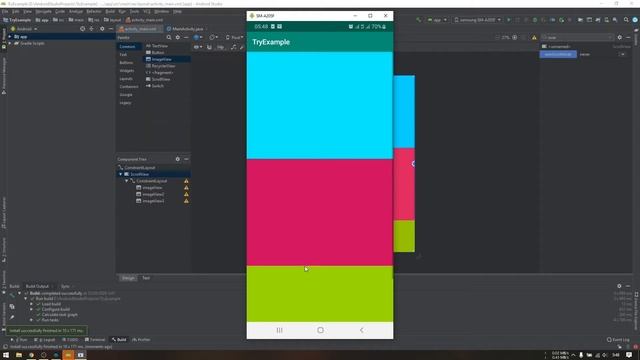640x360 pixels.
Task: Open the Sync tab in Build panel
Action: click(65, 286)
